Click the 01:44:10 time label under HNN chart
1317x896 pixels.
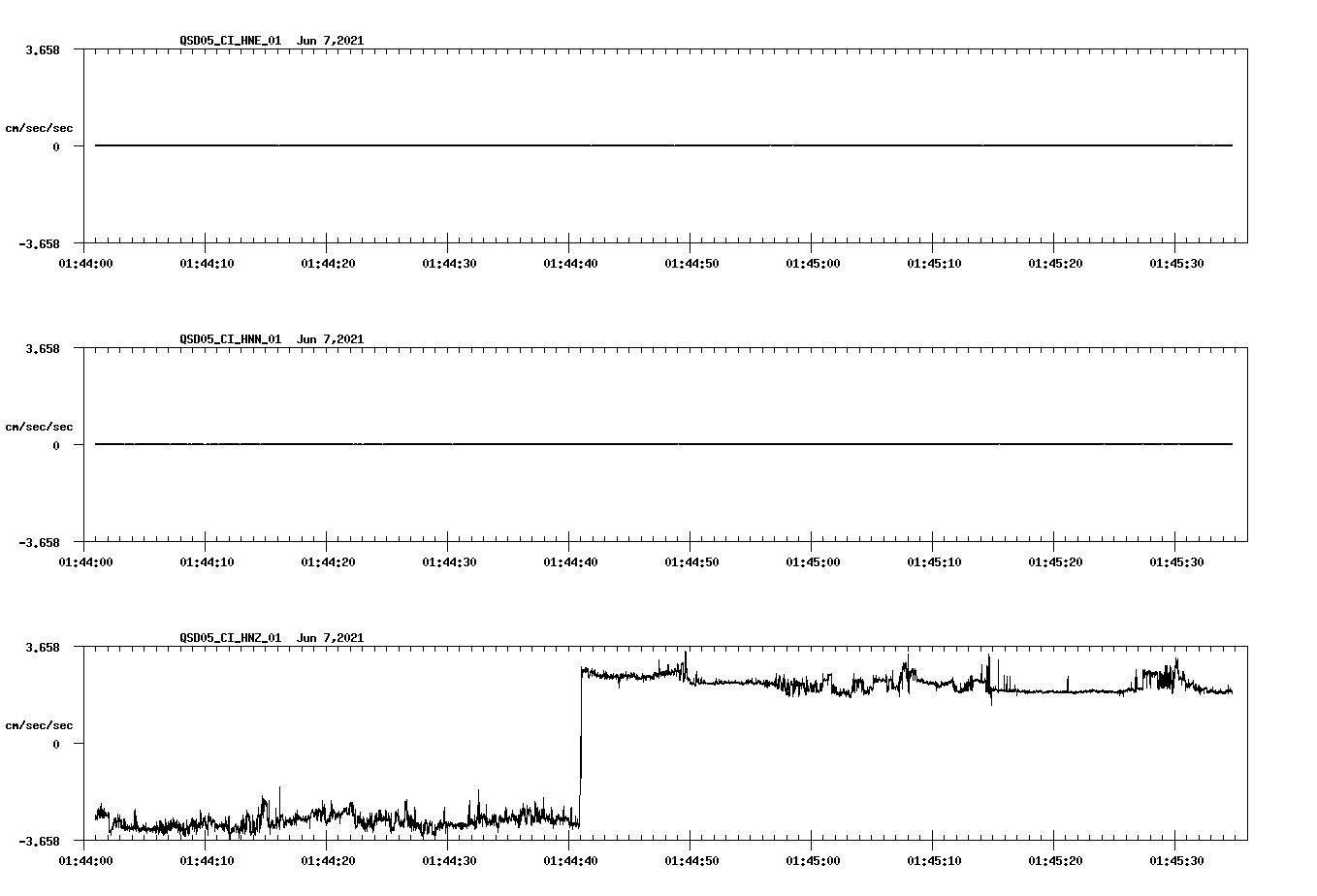[207, 561]
